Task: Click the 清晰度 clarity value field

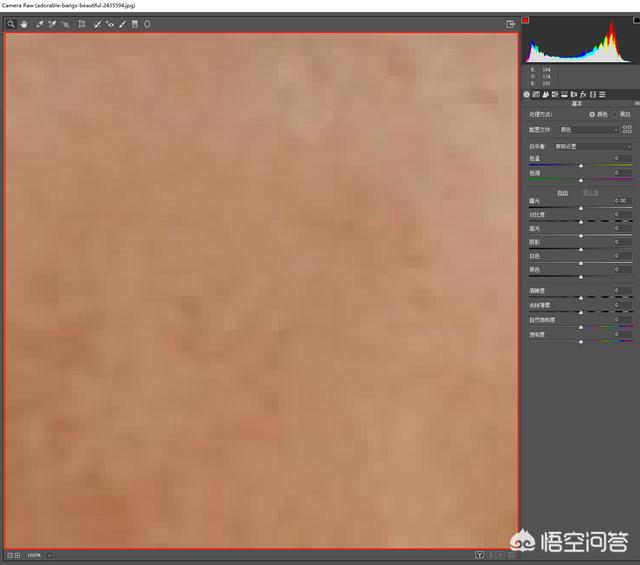Action: 622,291
